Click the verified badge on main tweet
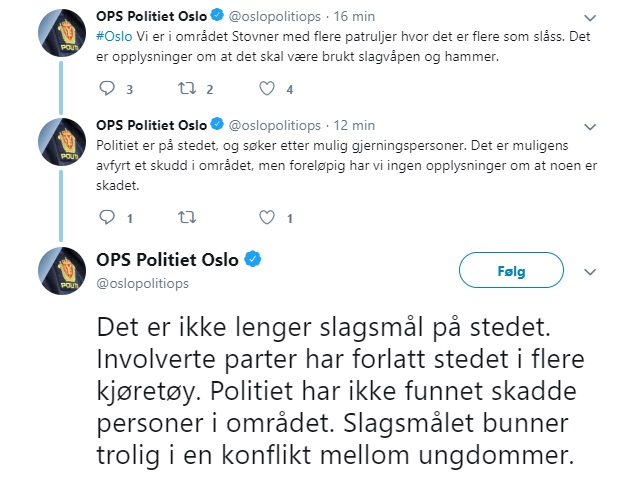The height and width of the screenshot is (479, 629). coord(254,260)
